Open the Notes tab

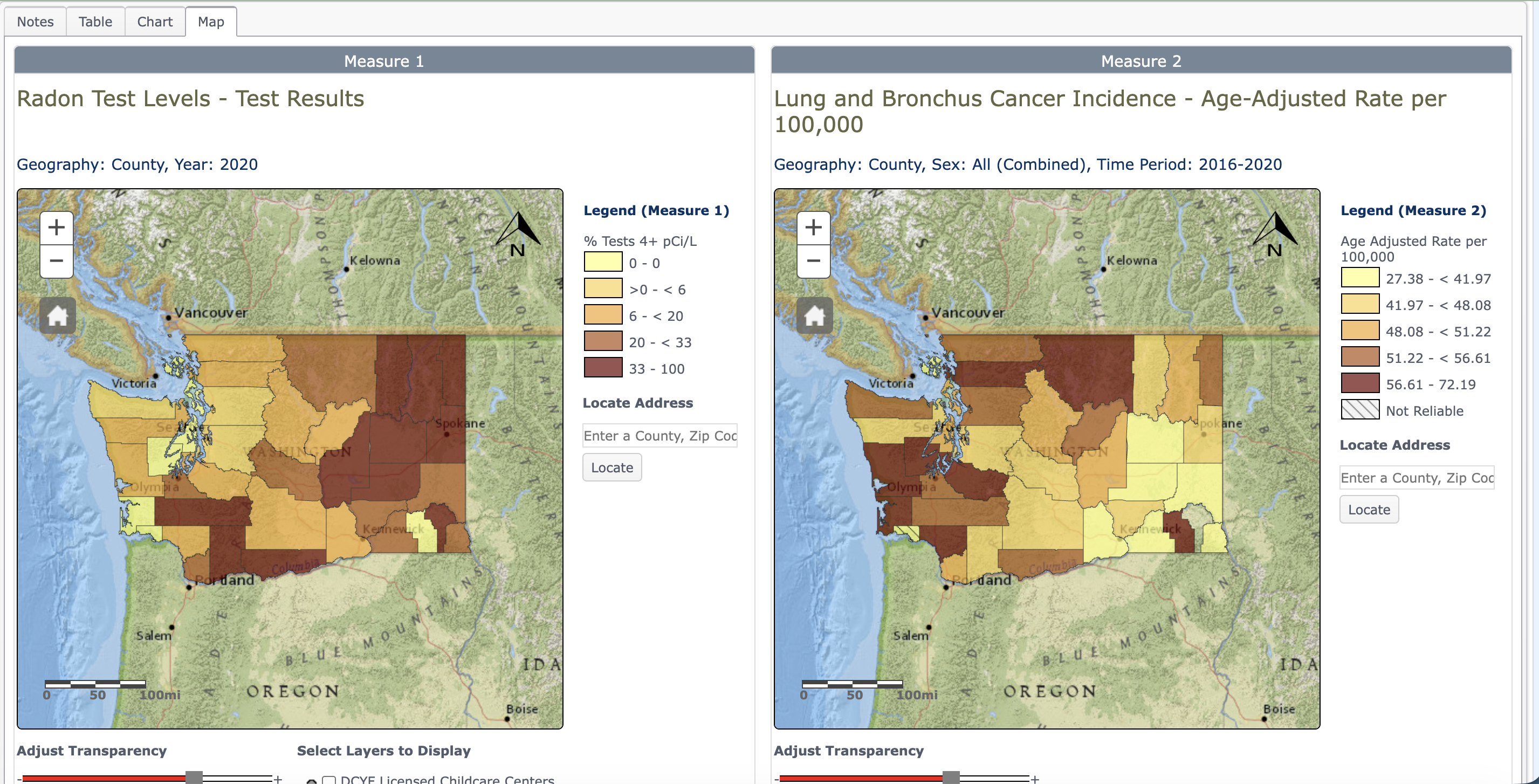tap(35, 22)
